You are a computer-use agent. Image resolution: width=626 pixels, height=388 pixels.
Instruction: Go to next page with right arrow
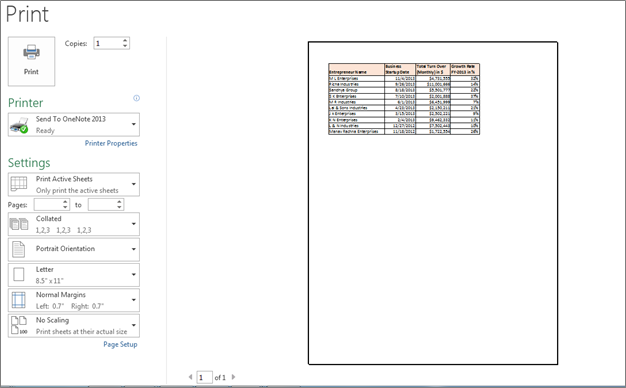pyautogui.click(x=234, y=377)
